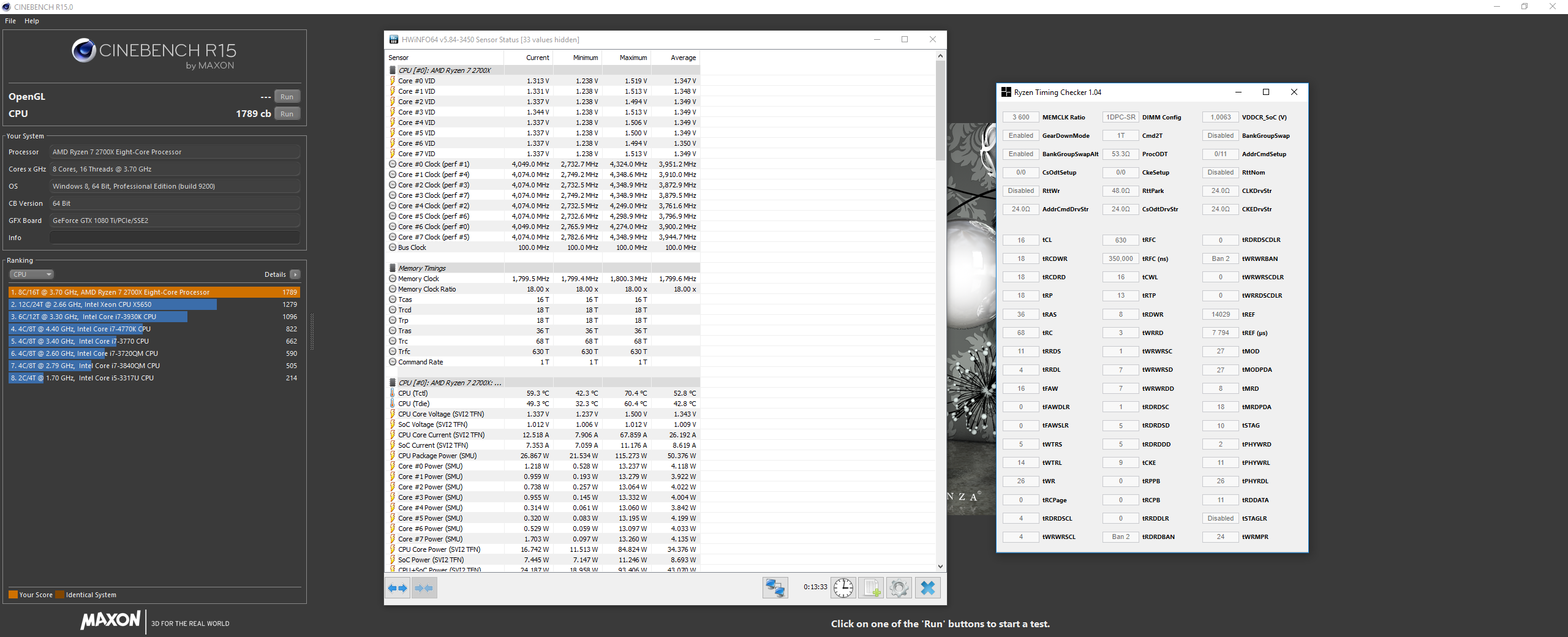The image size is (1568, 637).
Task: Click the Maximum column header
Action: 626,58
